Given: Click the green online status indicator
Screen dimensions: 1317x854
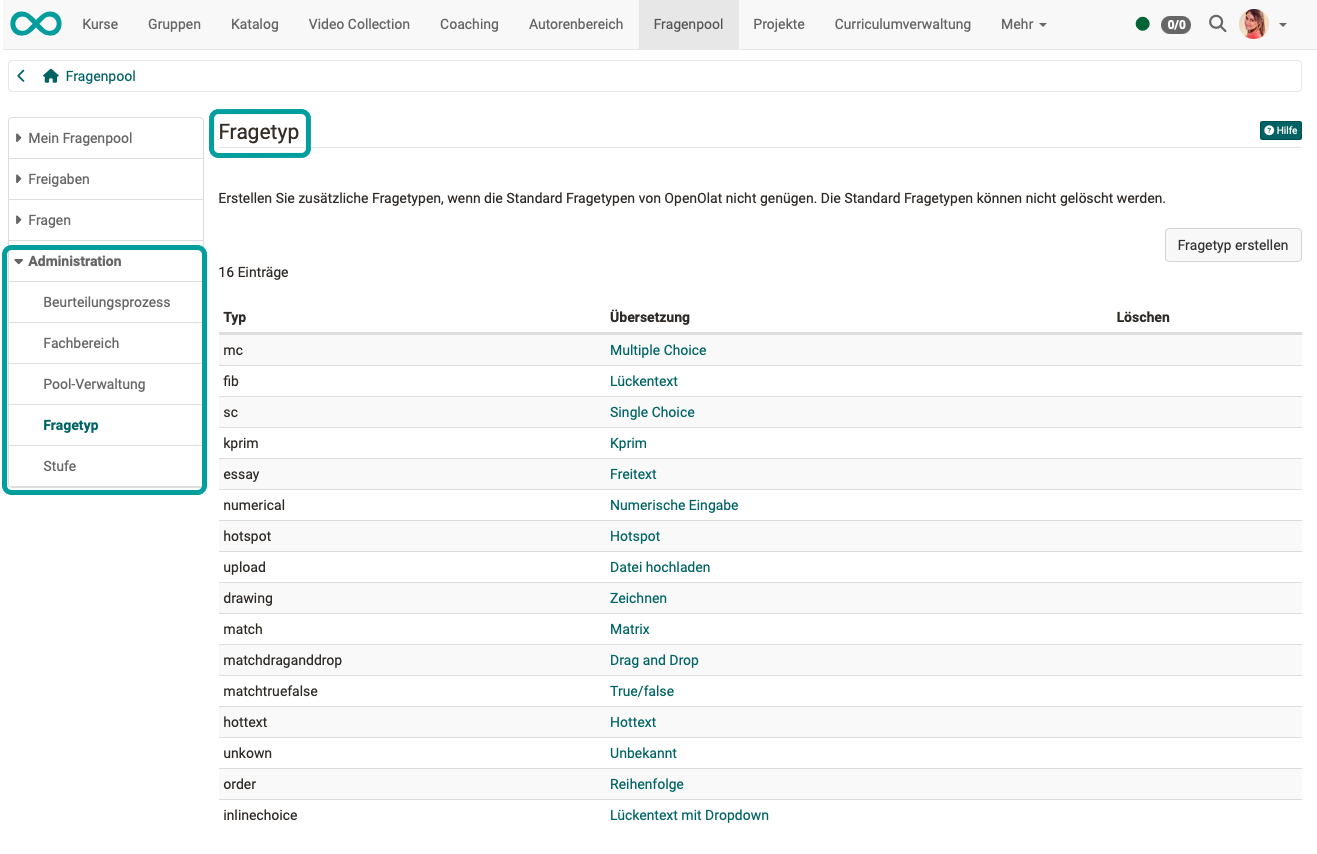Looking at the screenshot, I should click(x=1142, y=23).
